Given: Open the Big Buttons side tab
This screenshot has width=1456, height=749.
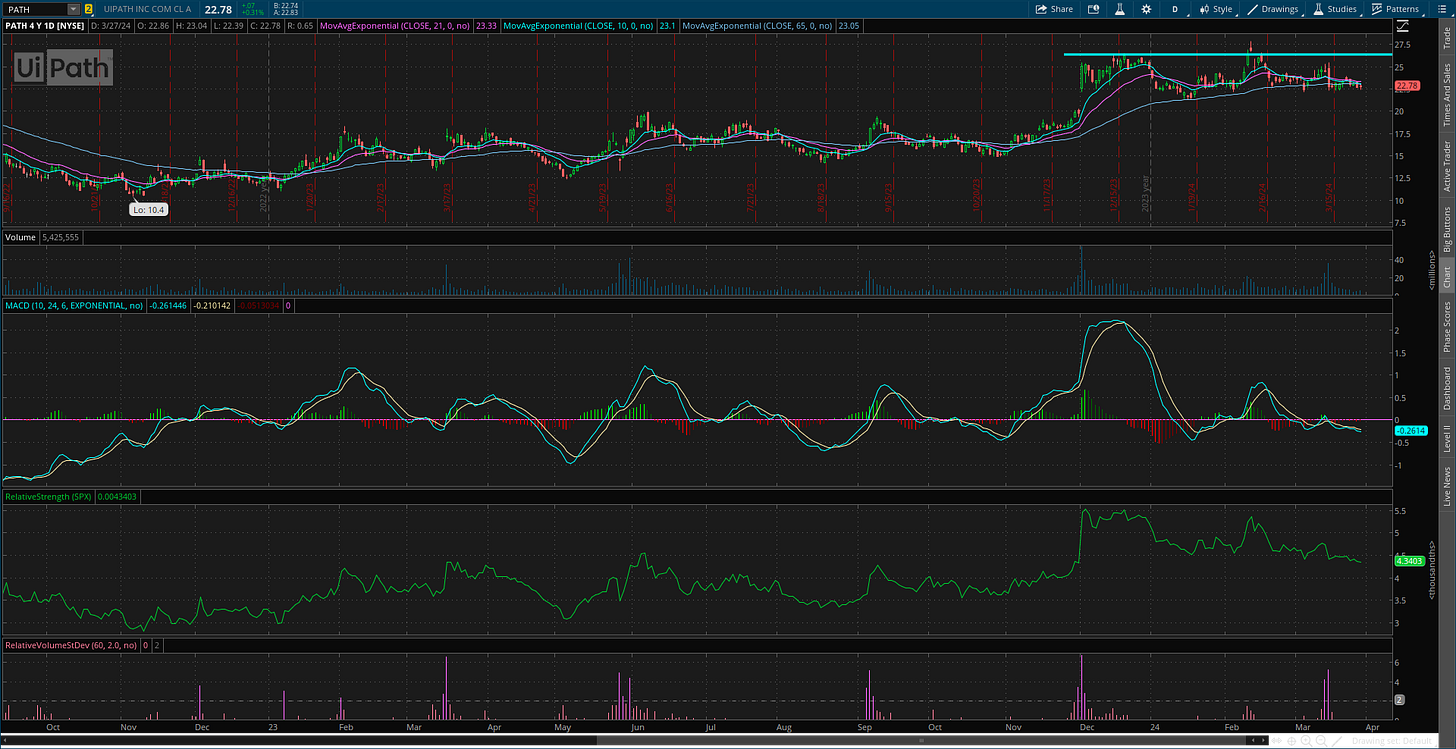Looking at the screenshot, I should tap(1446, 229).
